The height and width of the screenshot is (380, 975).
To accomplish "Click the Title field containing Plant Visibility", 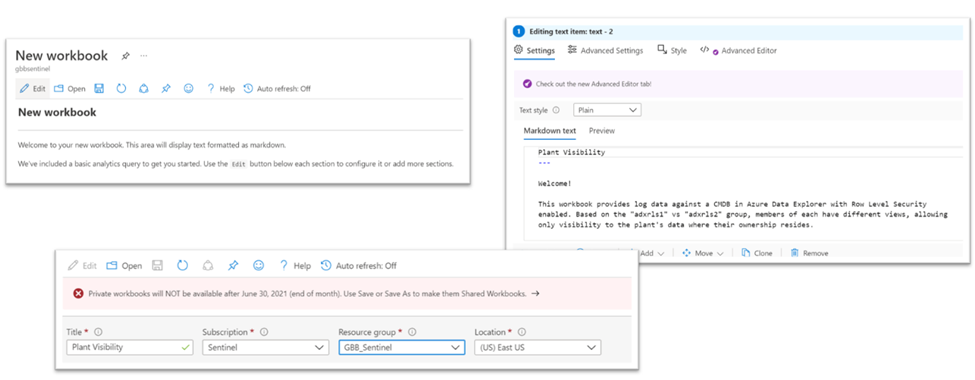I will (x=129, y=348).
